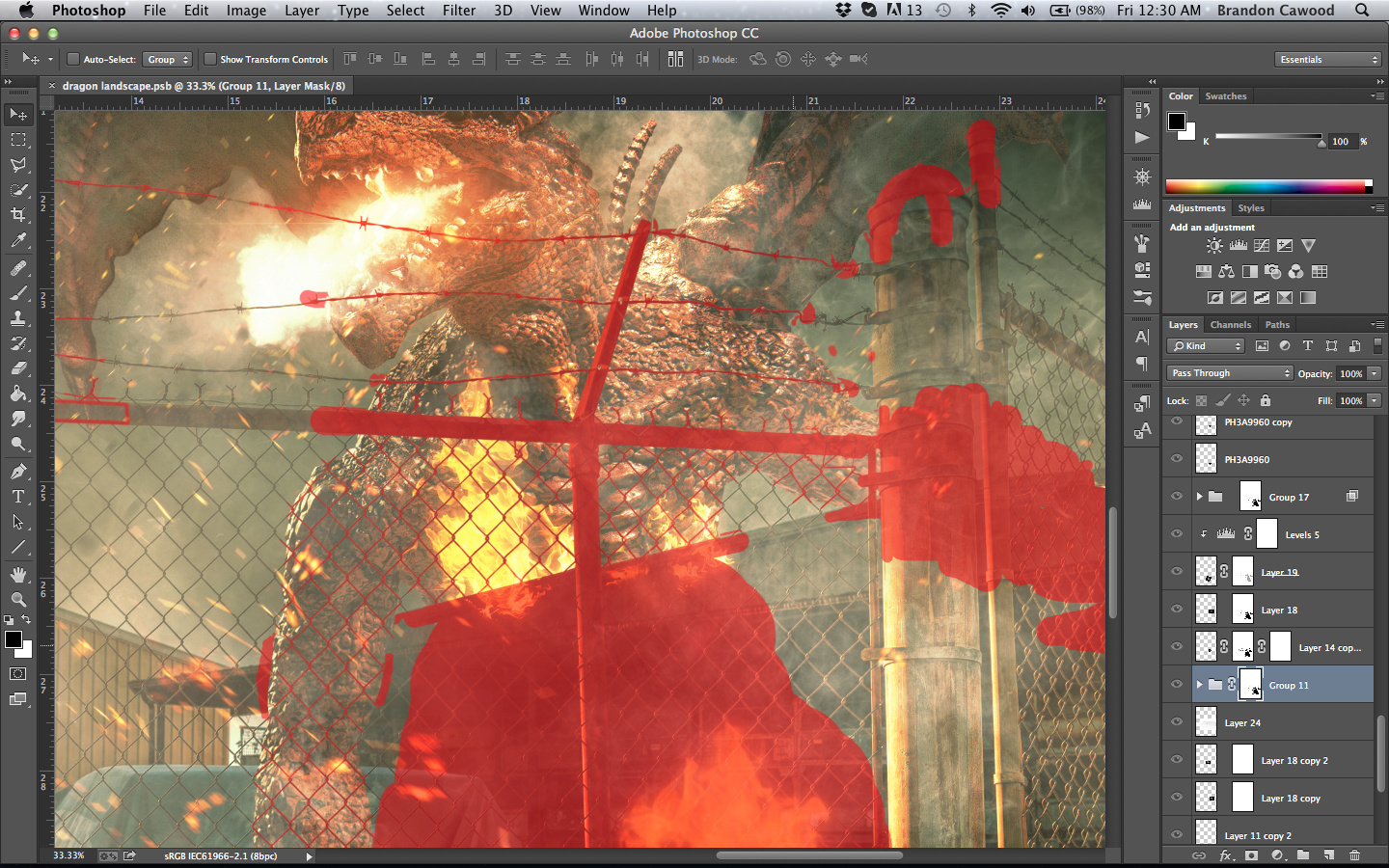Hide the Layer 18 copy 2 layer
This screenshot has height=868, width=1389.
click(1177, 760)
